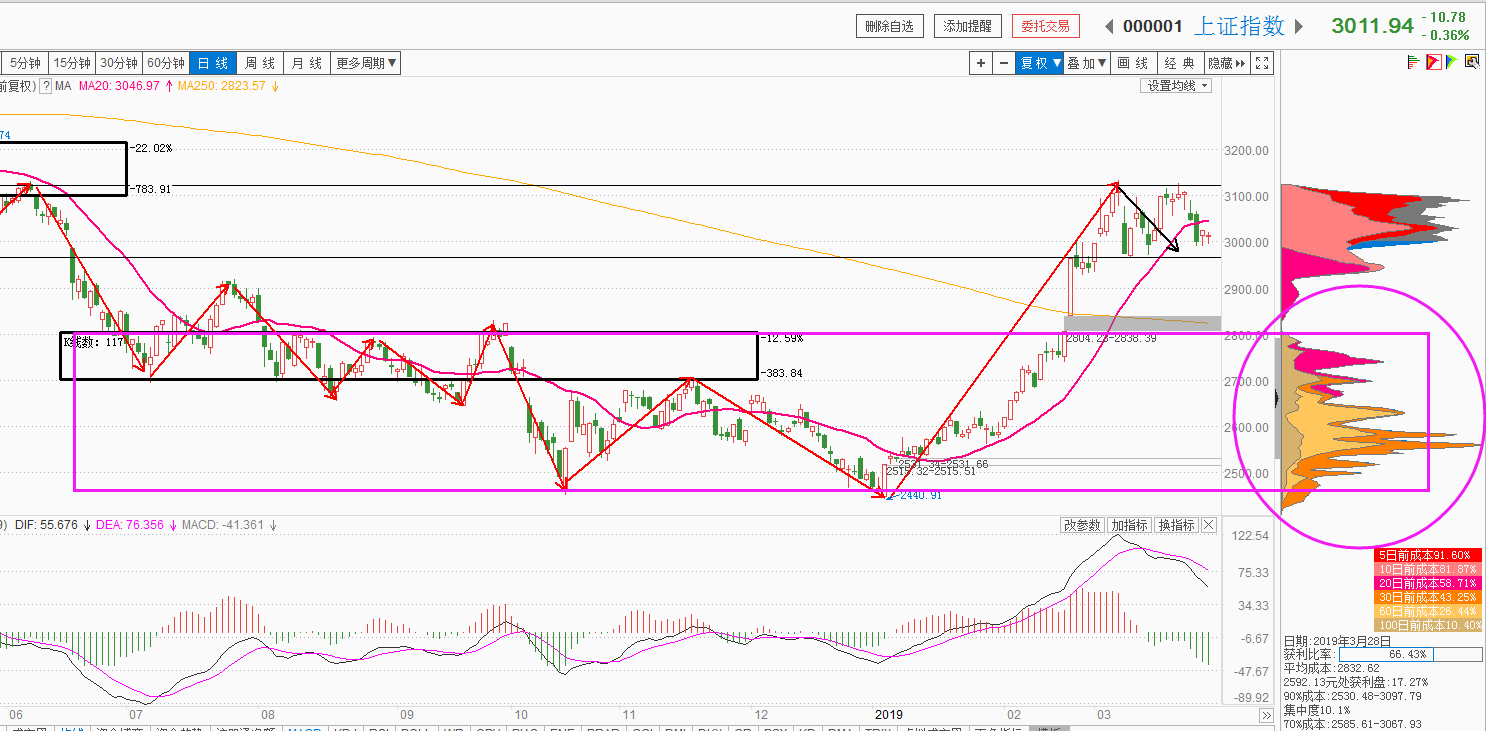Image resolution: width=1486 pixels, height=731 pixels.
Task: Select MACD tab in bottom indicator bar
Action: tap(305, 729)
